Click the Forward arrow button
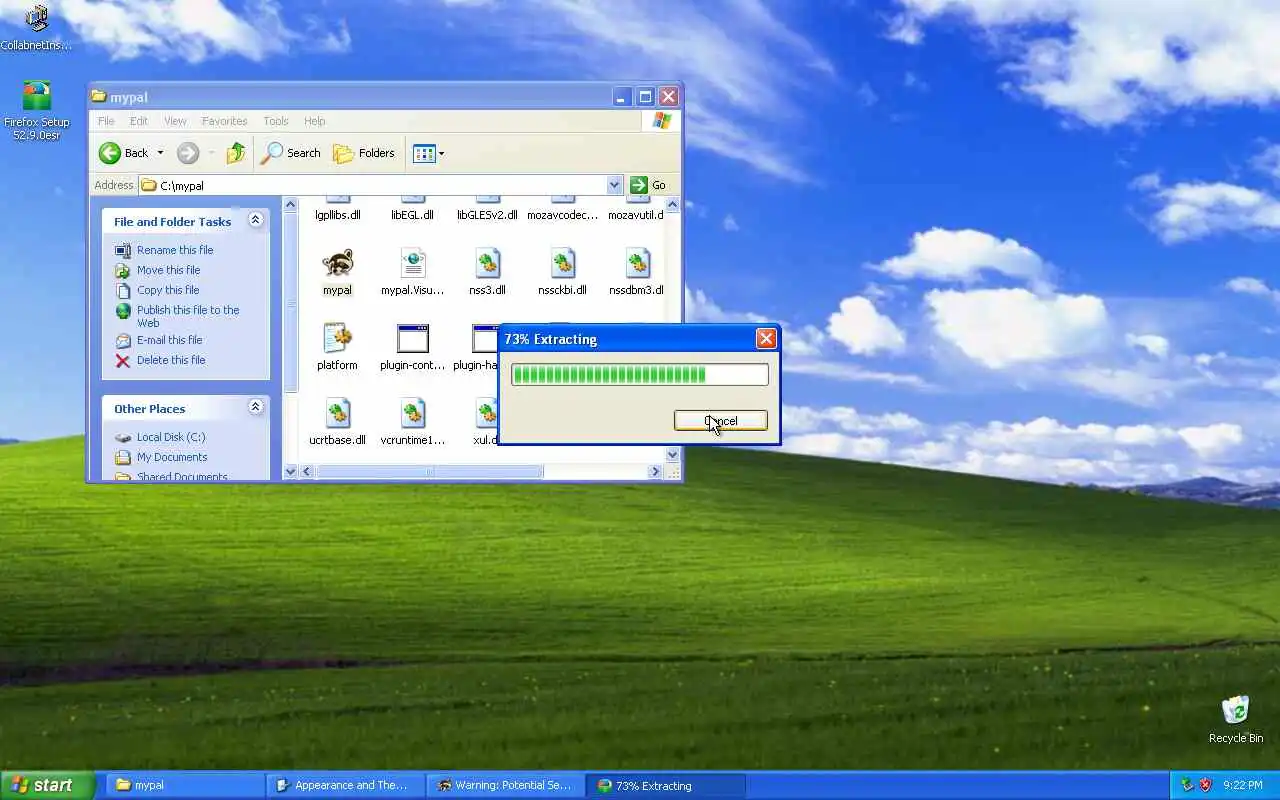This screenshot has width=1280, height=800. click(188, 153)
